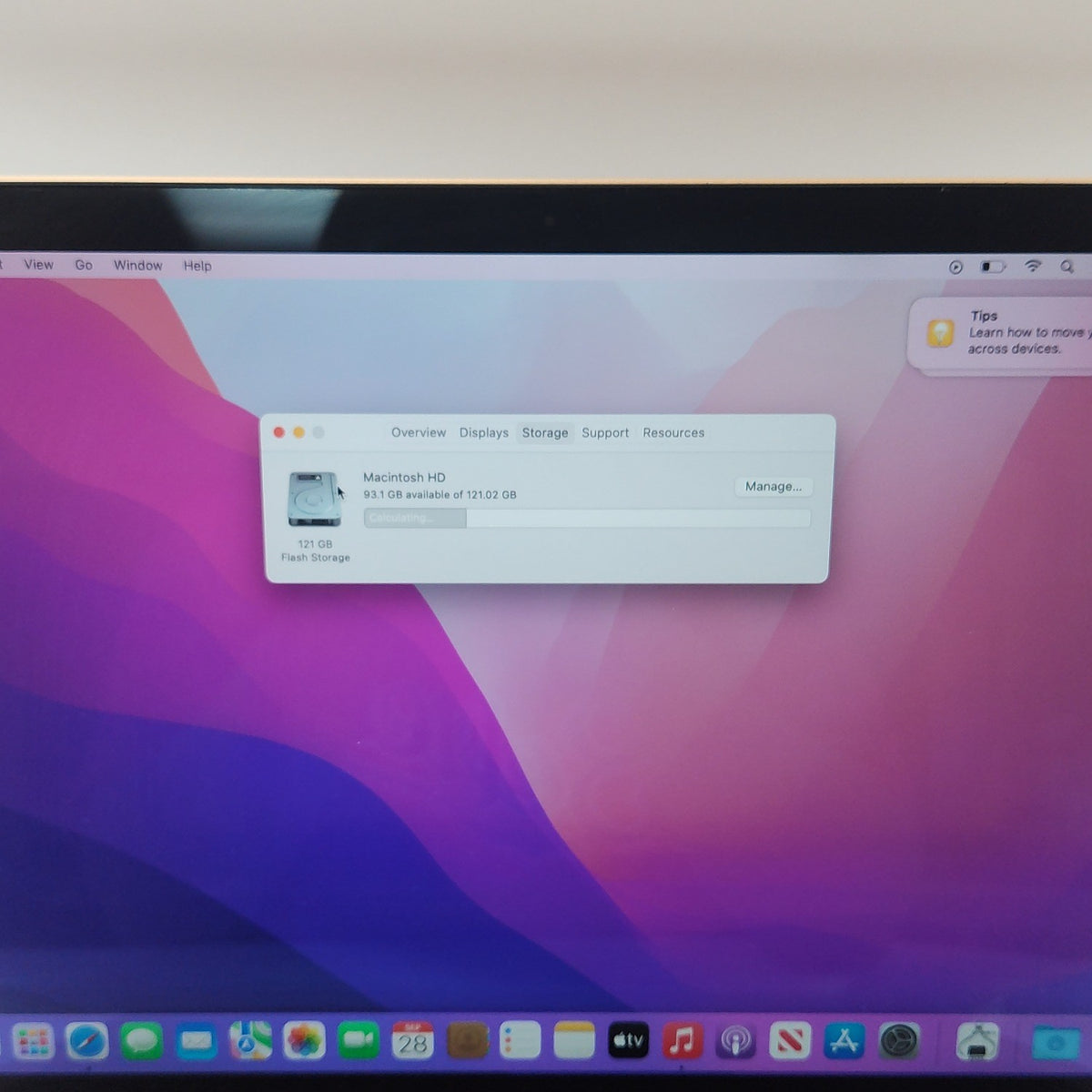Start FaceTime from the Dock
Screen dimensions: 1092x1092
click(359, 1041)
